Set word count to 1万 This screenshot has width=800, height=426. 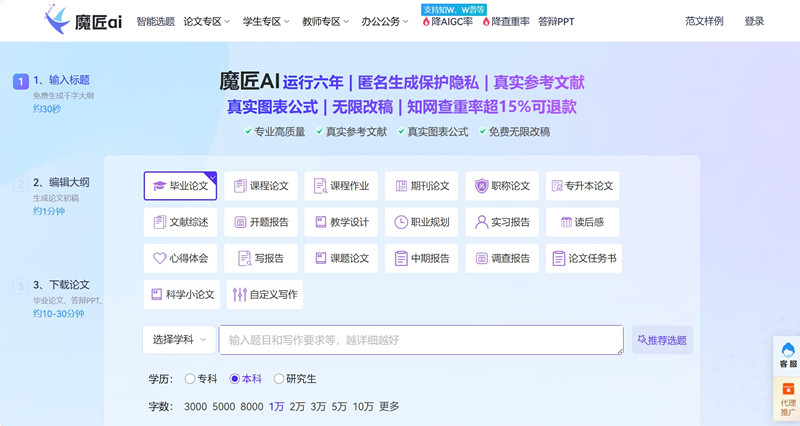pyautogui.click(x=277, y=407)
